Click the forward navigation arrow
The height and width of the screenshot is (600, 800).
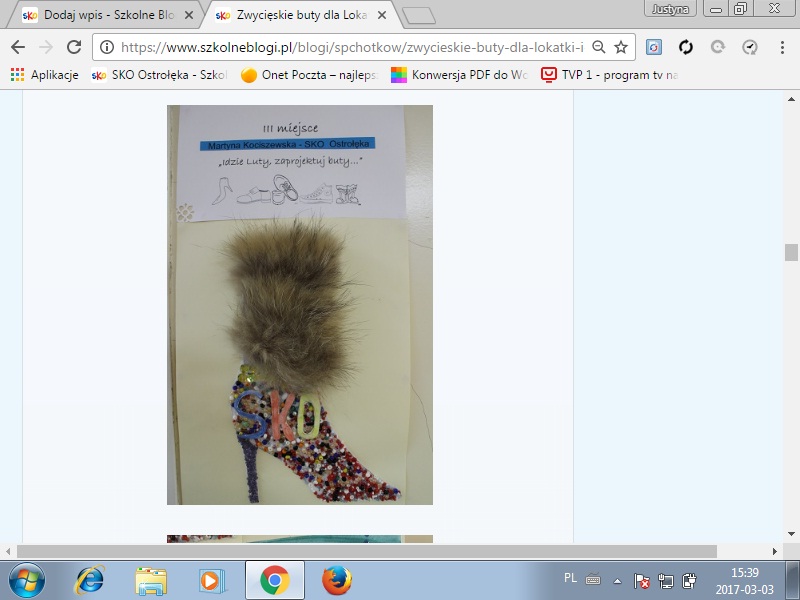[46, 47]
